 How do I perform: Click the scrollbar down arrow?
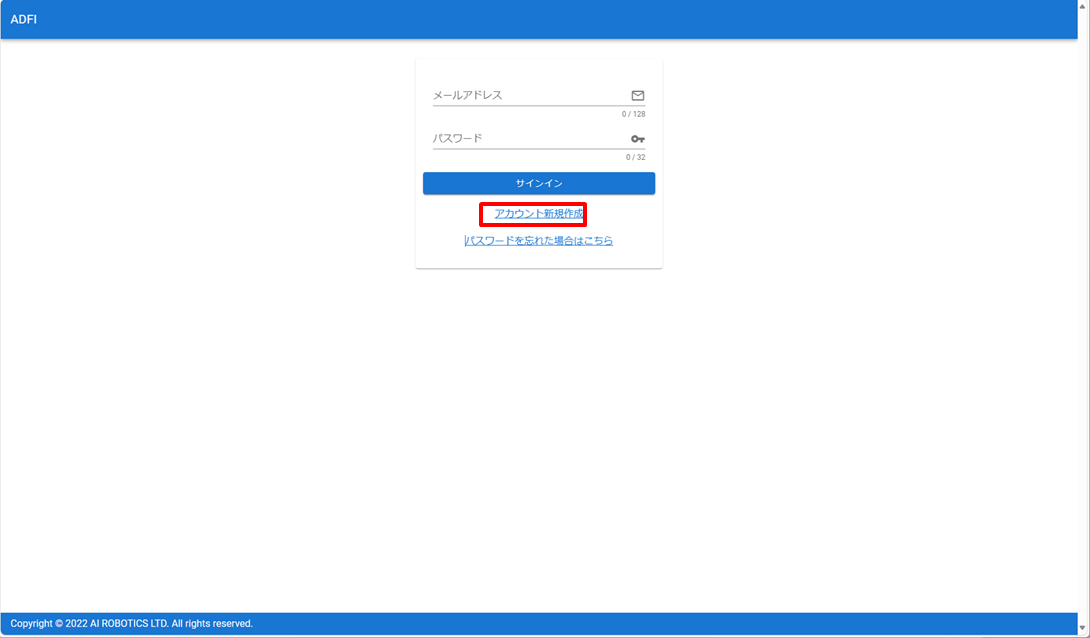[1083, 629]
